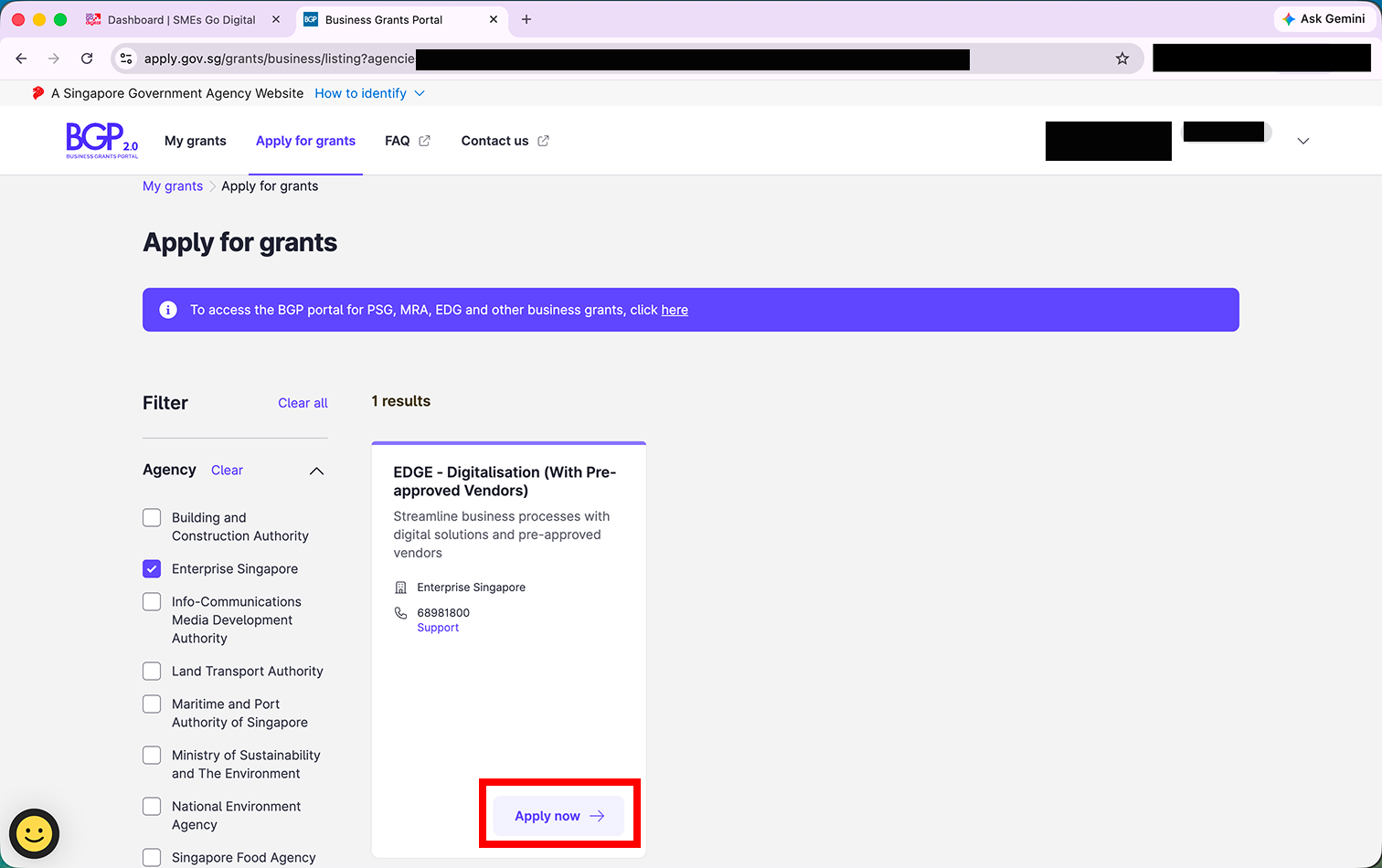Enable Ministry of Sustainability and The Environment
The width and height of the screenshot is (1382, 868).
click(152, 755)
